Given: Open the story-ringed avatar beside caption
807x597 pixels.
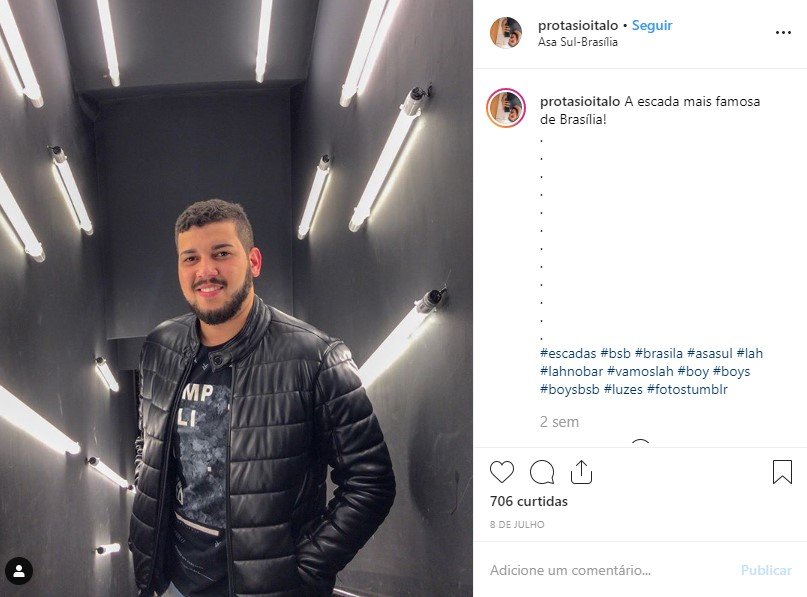Looking at the screenshot, I should [505, 108].
